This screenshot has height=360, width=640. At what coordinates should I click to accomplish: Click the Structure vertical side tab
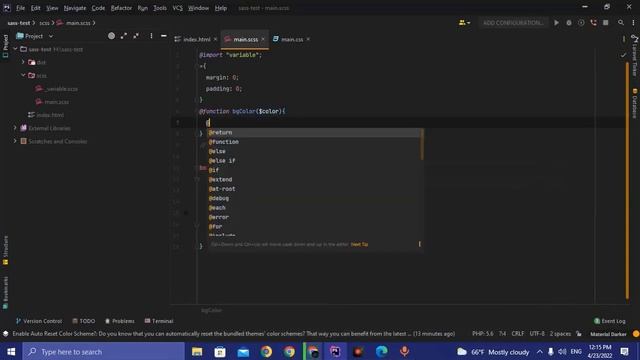[5, 250]
